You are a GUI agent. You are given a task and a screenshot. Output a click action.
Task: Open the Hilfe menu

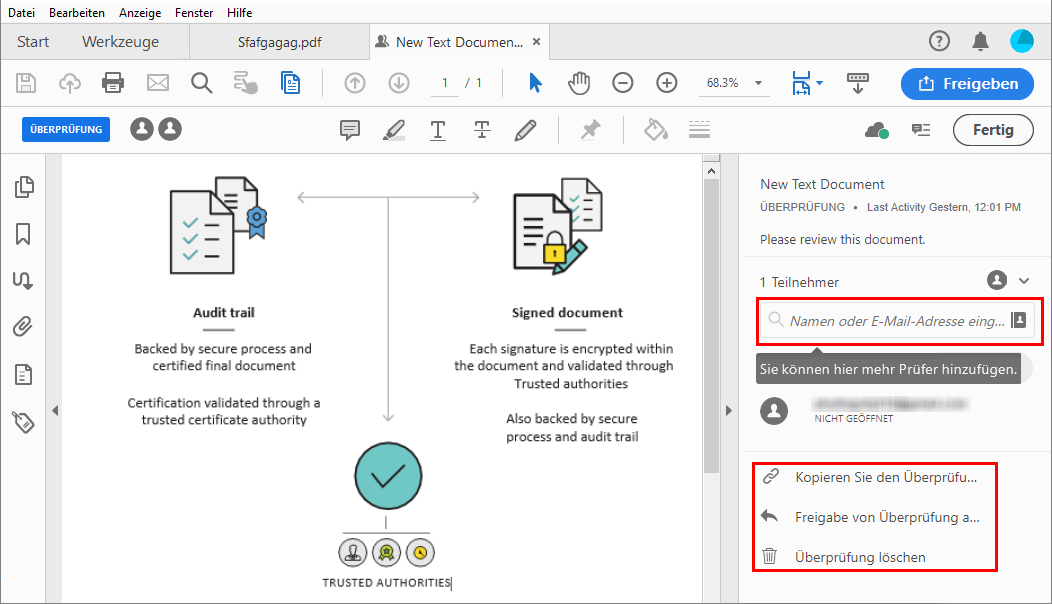(x=240, y=13)
